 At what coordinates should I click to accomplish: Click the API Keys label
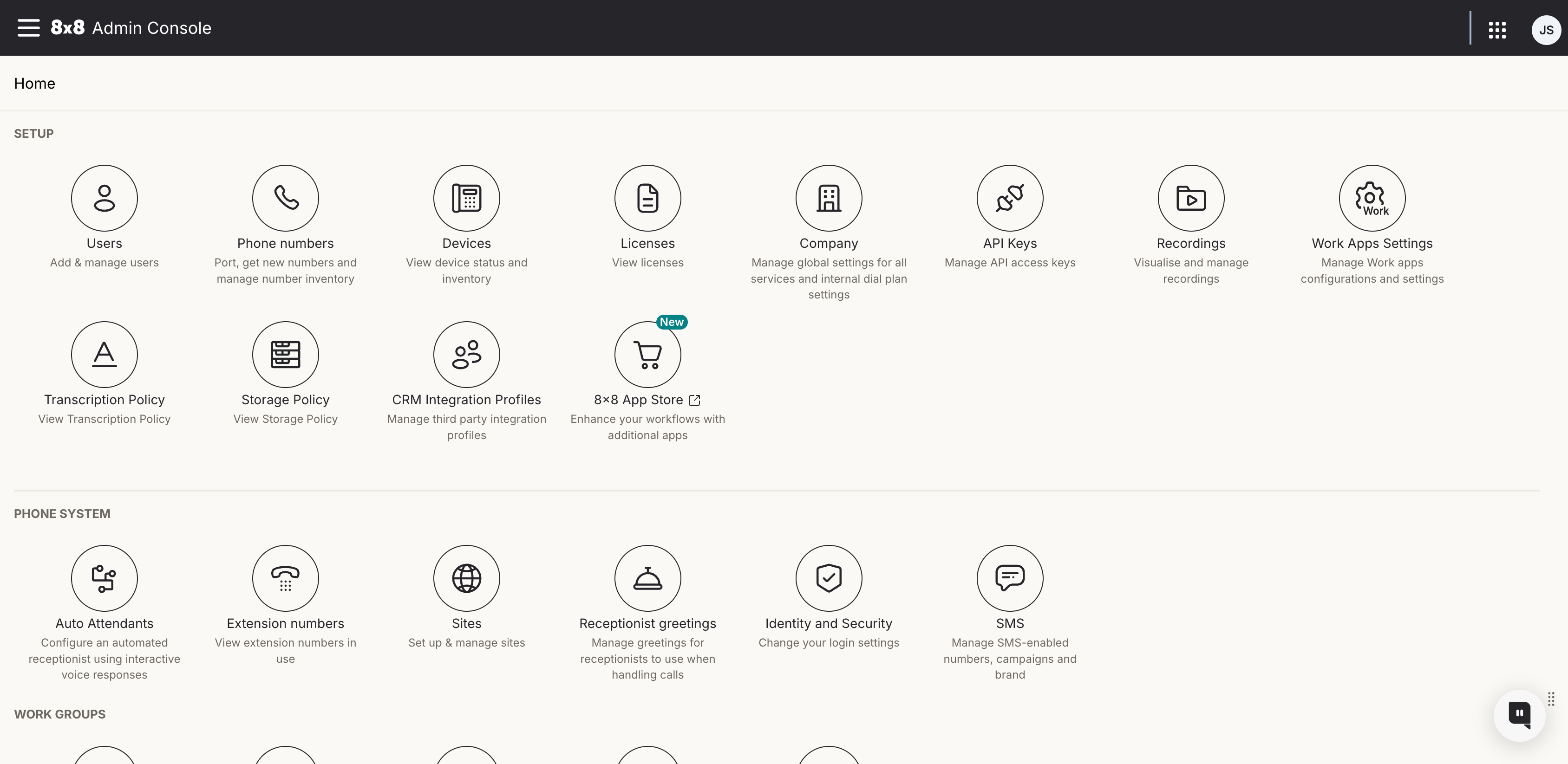pos(1010,243)
